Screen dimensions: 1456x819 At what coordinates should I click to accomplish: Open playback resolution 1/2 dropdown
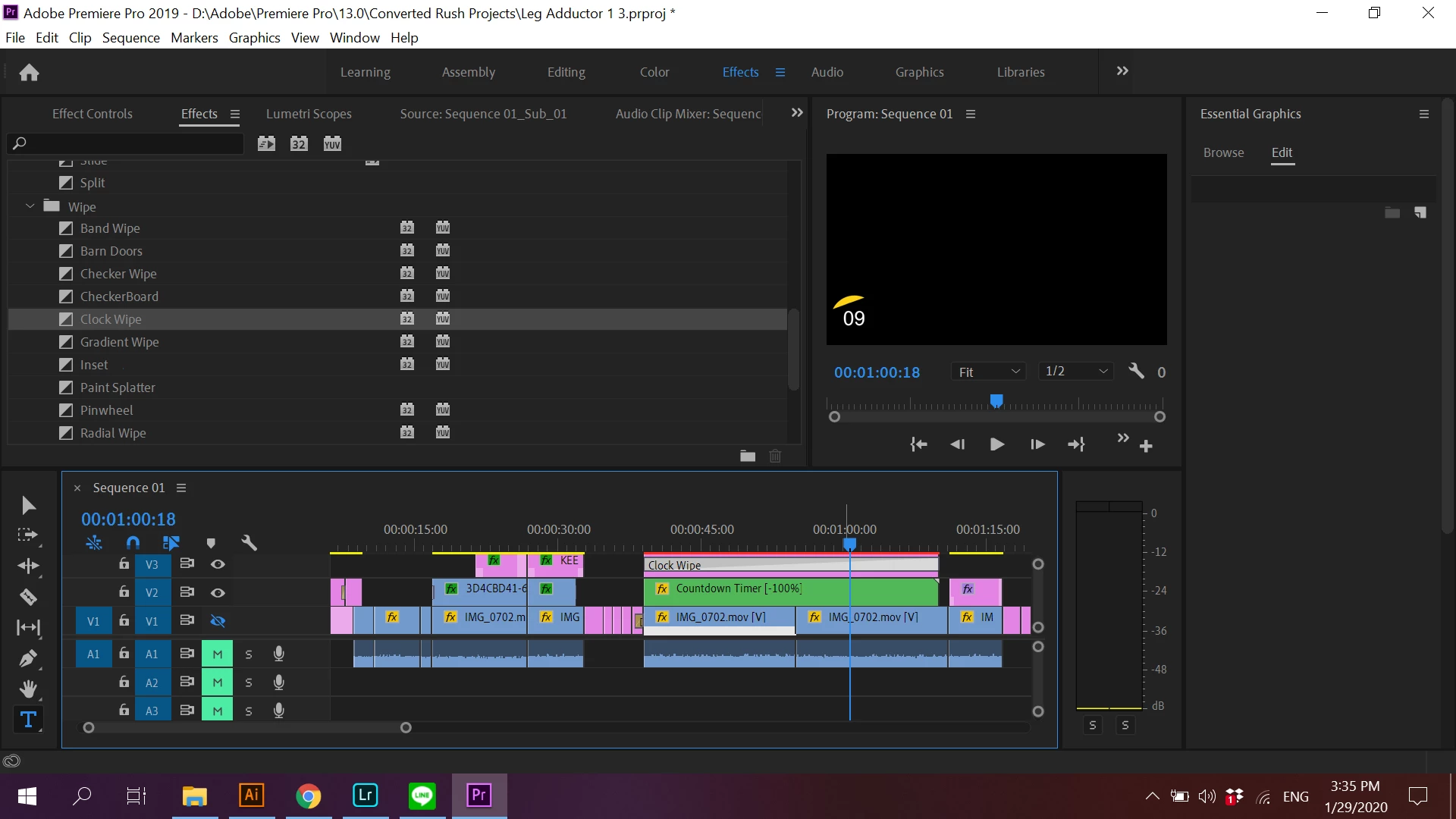(x=1076, y=372)
